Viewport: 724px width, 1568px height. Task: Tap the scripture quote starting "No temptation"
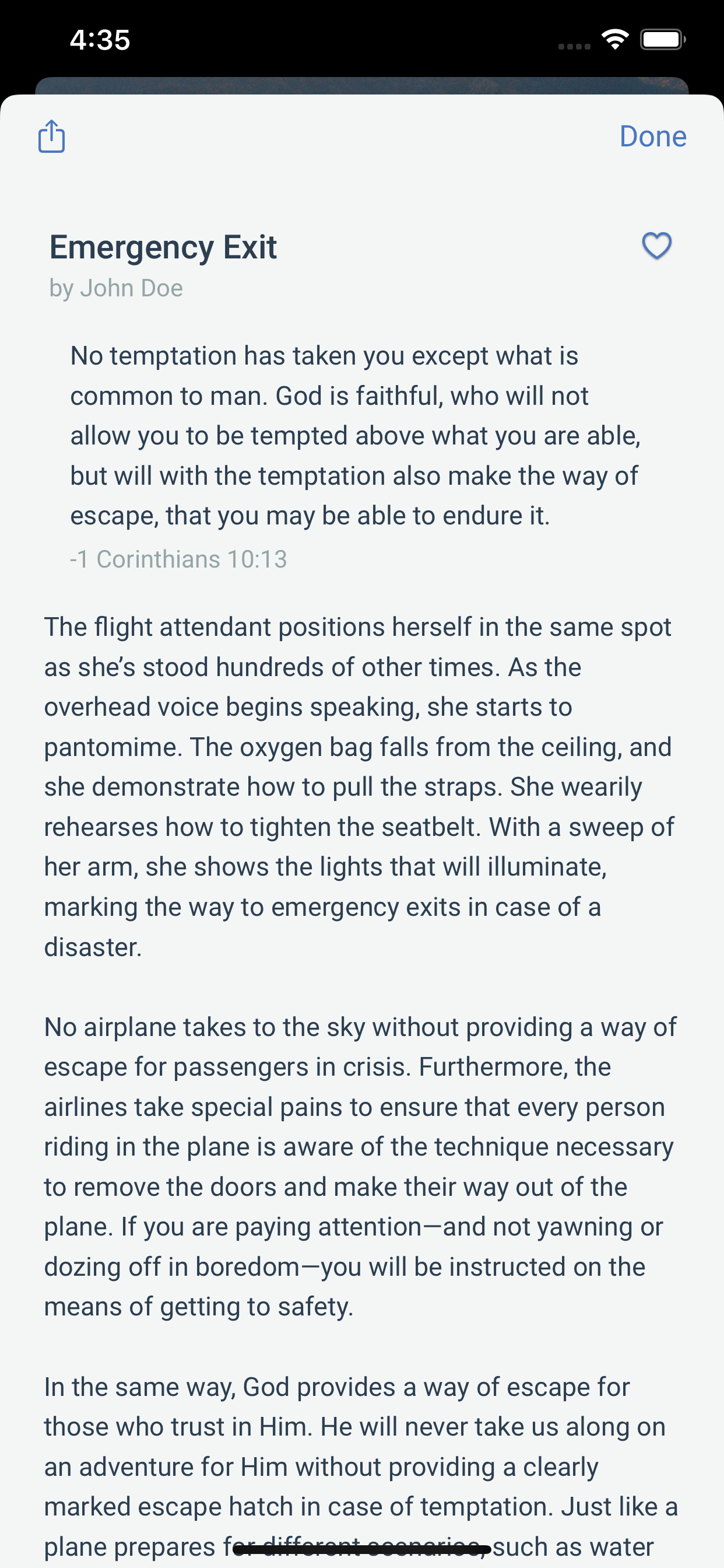point(356,435)
